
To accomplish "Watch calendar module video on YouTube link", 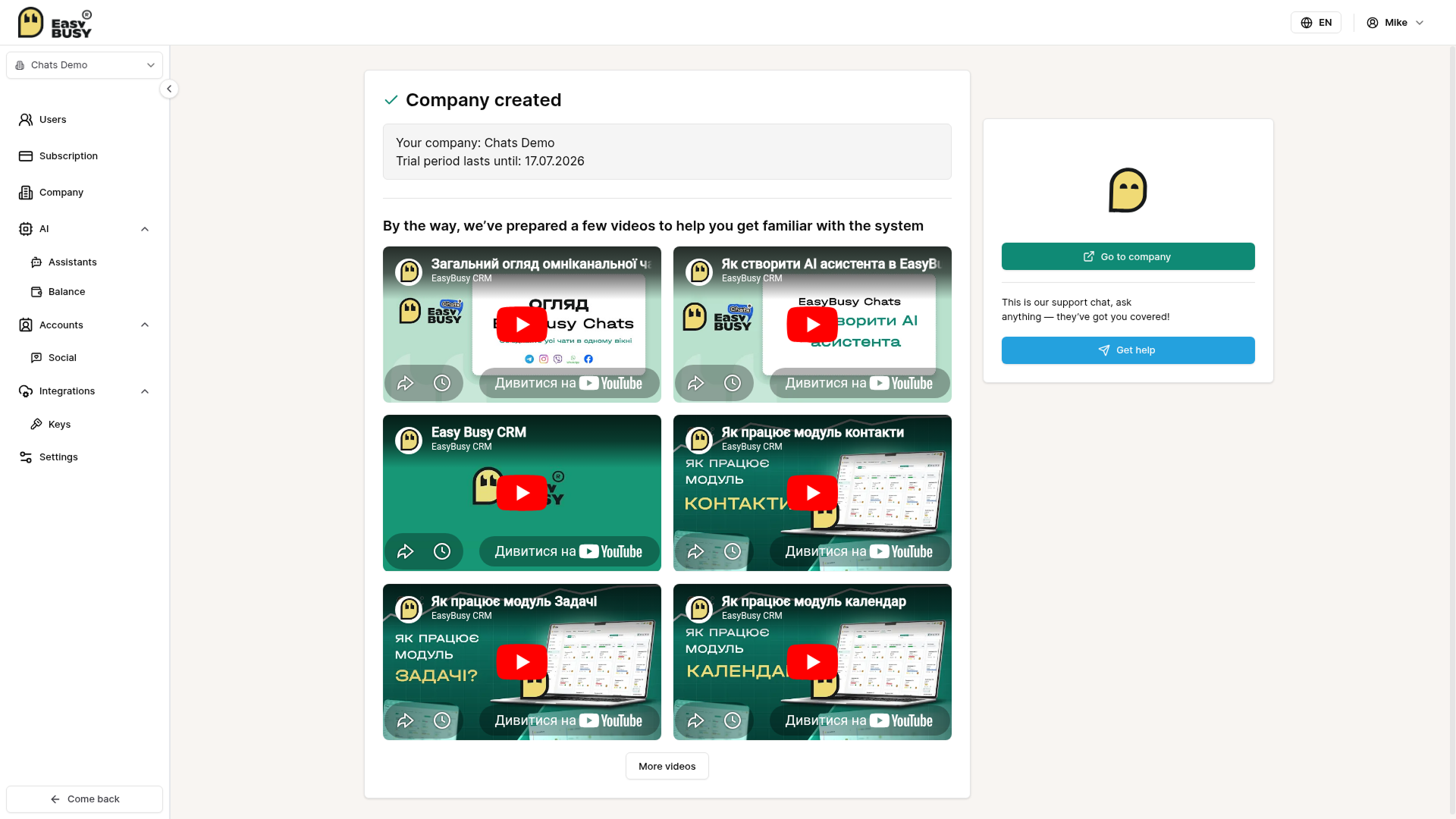I will 859,720.
